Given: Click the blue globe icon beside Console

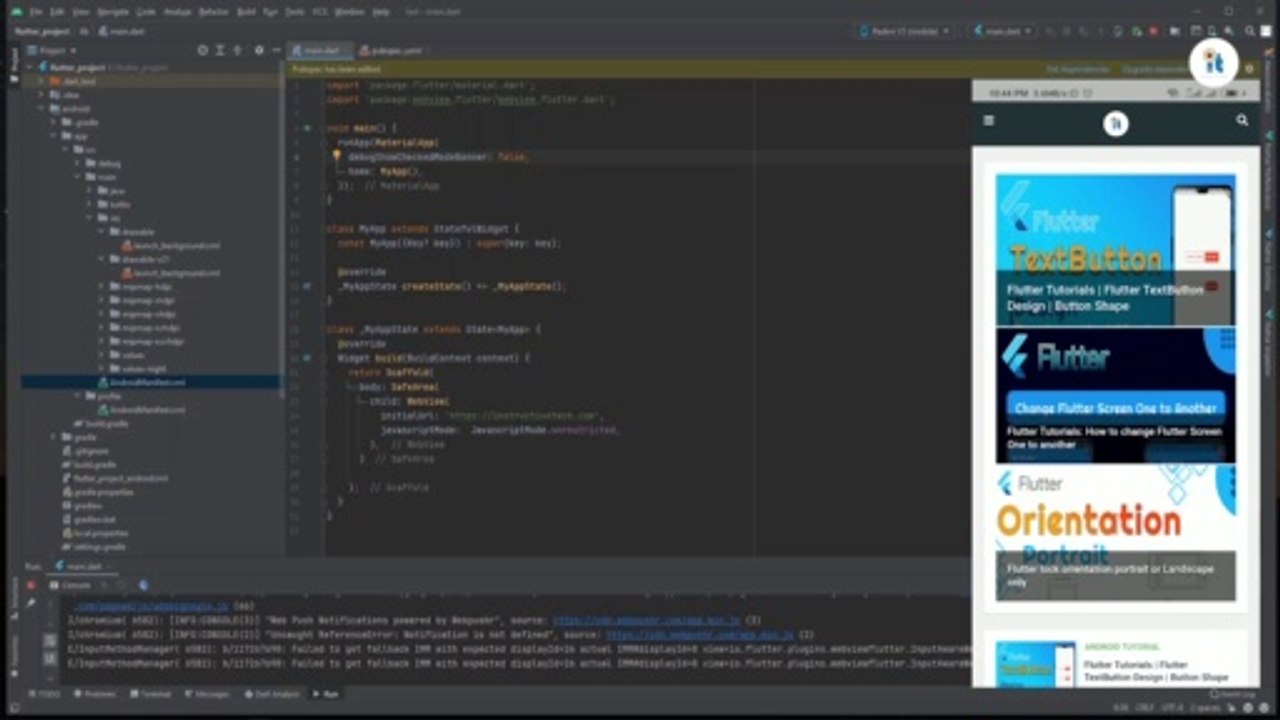Looking at the screenshot, I should pos(143,585).
